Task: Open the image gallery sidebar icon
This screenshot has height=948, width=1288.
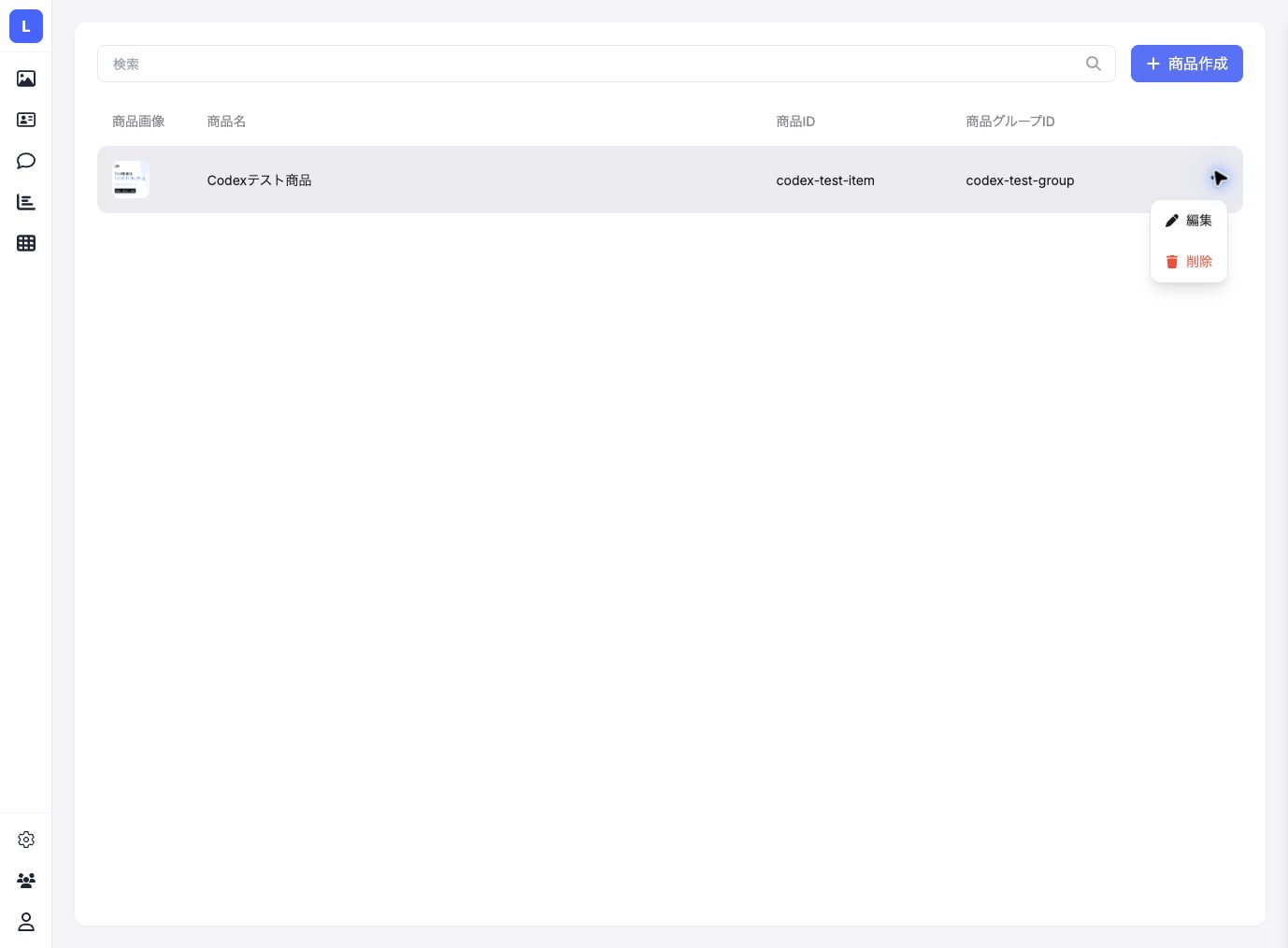Action: (x=26, y=79)
